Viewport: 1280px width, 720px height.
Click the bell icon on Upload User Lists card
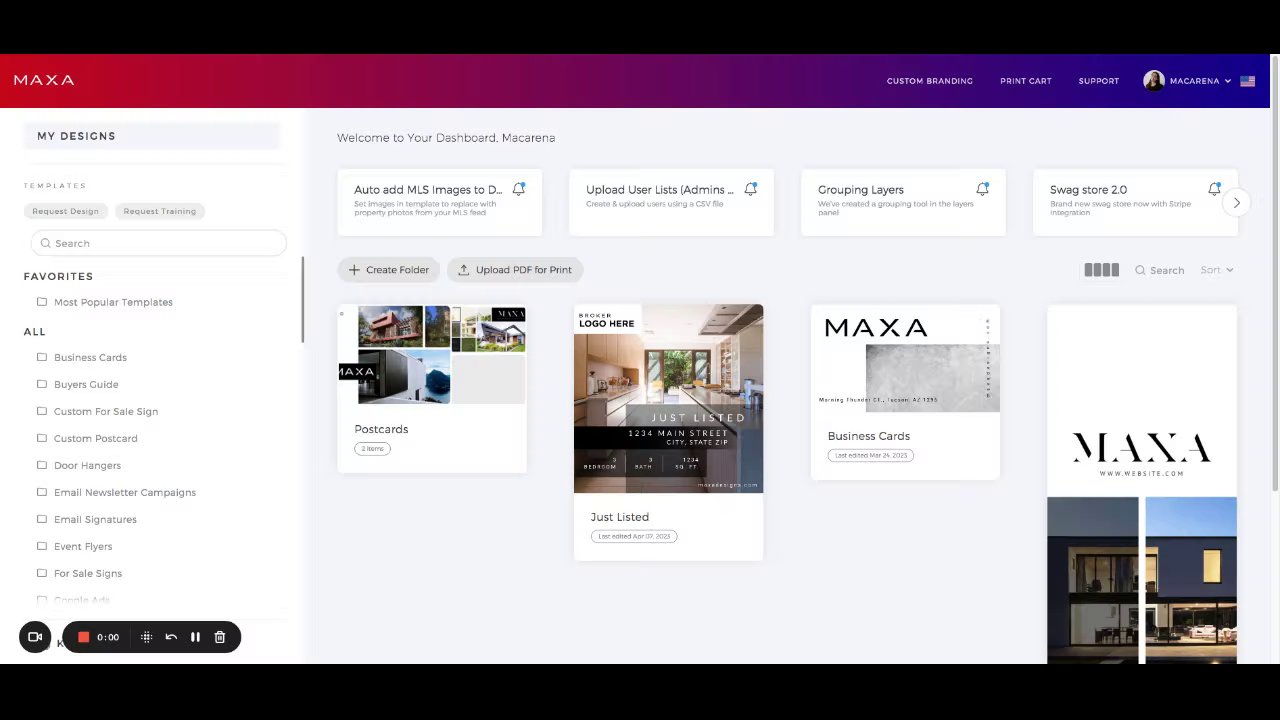751,188
